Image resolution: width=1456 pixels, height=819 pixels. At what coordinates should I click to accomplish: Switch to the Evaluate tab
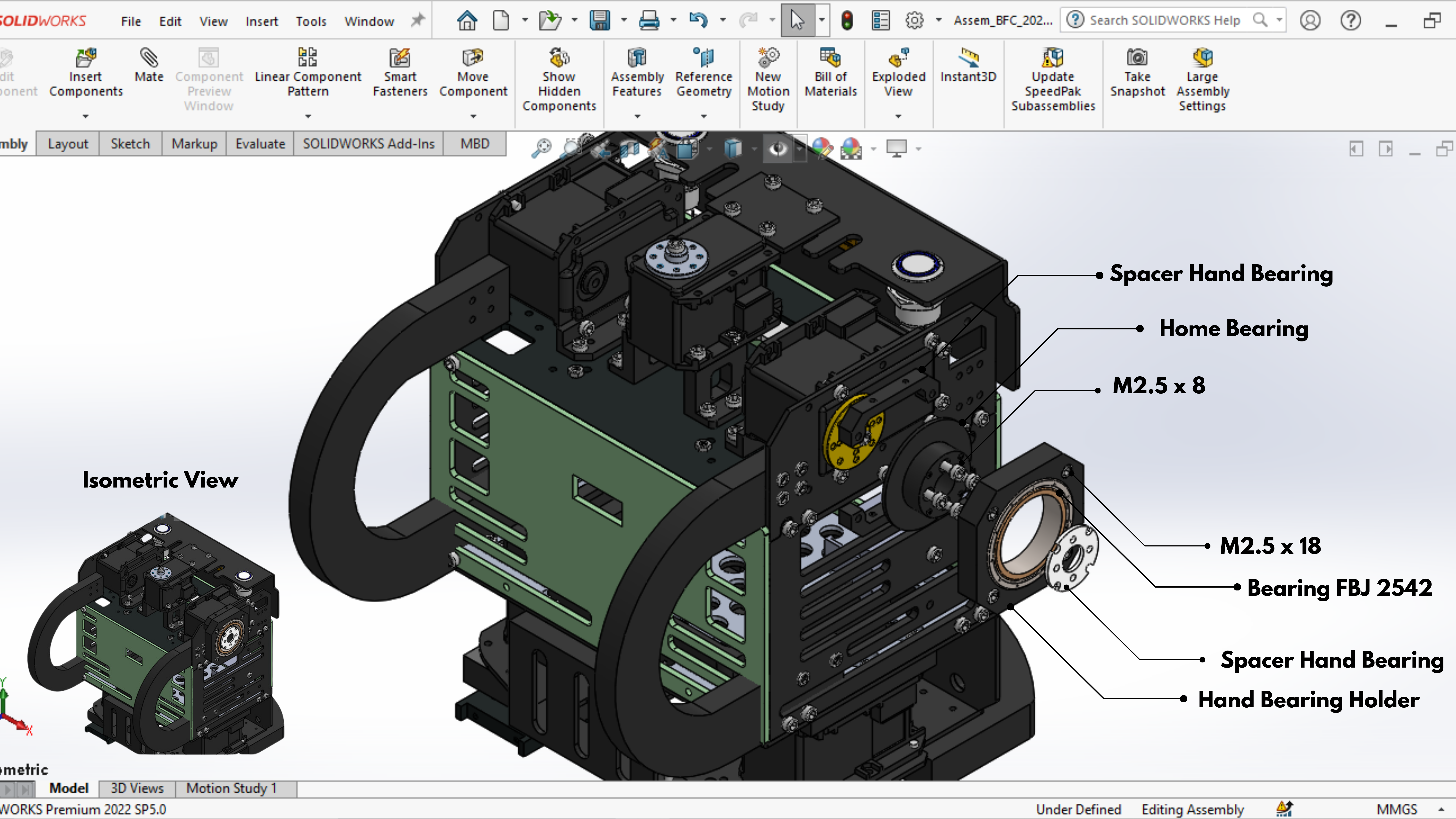click(260, 144)
